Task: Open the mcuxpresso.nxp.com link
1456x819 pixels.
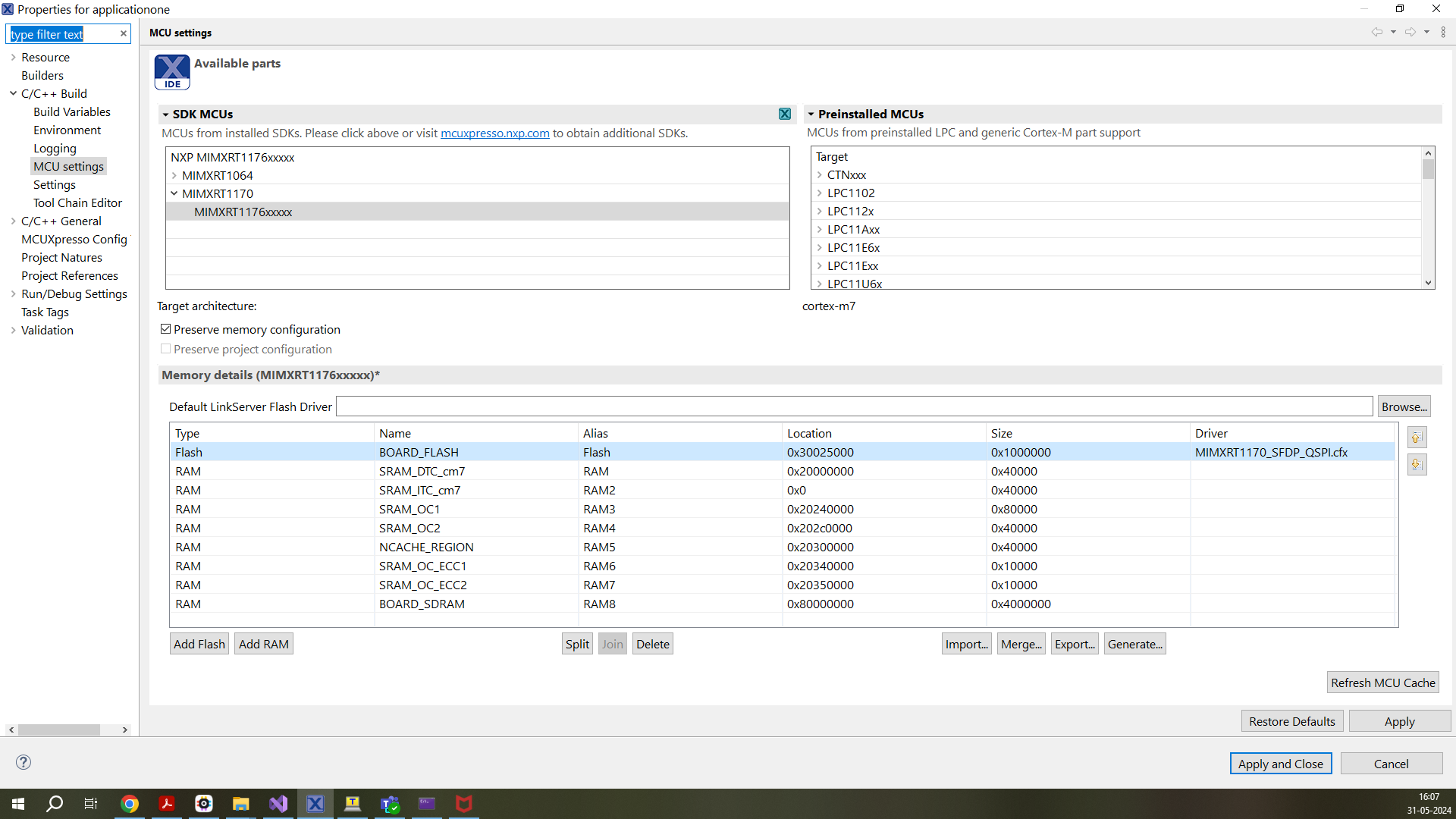Action: pyautogui.click(x=494, y=133)
